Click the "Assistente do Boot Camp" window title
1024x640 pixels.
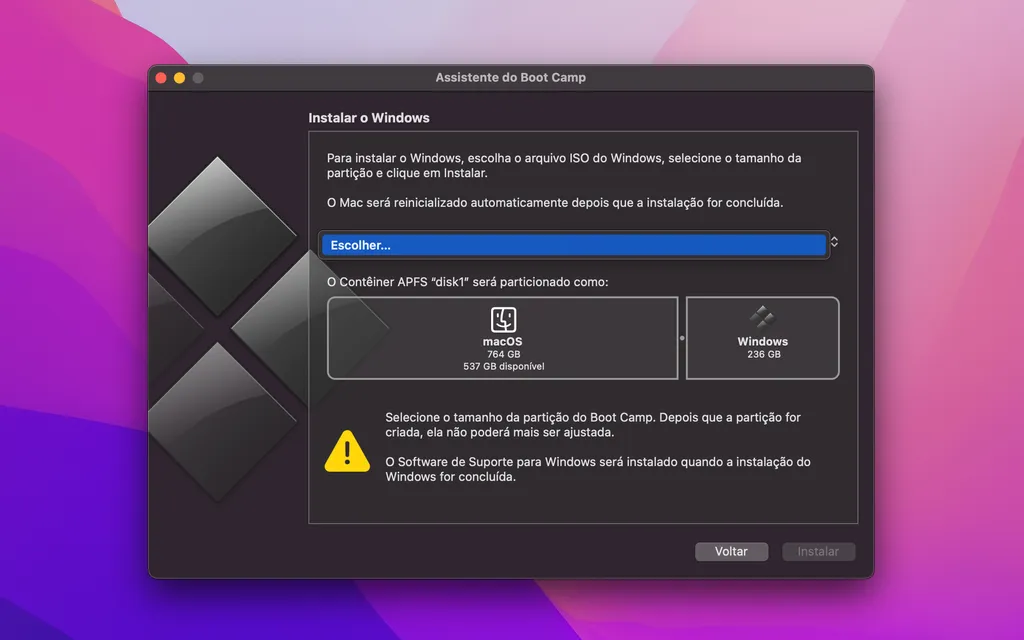click(511, 78)
